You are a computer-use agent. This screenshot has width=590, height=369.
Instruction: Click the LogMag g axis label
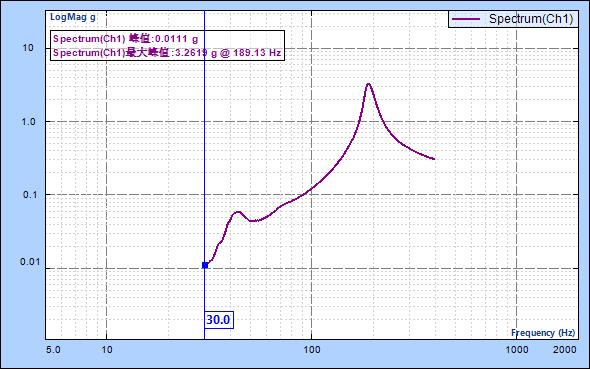[x=73, y=17]
